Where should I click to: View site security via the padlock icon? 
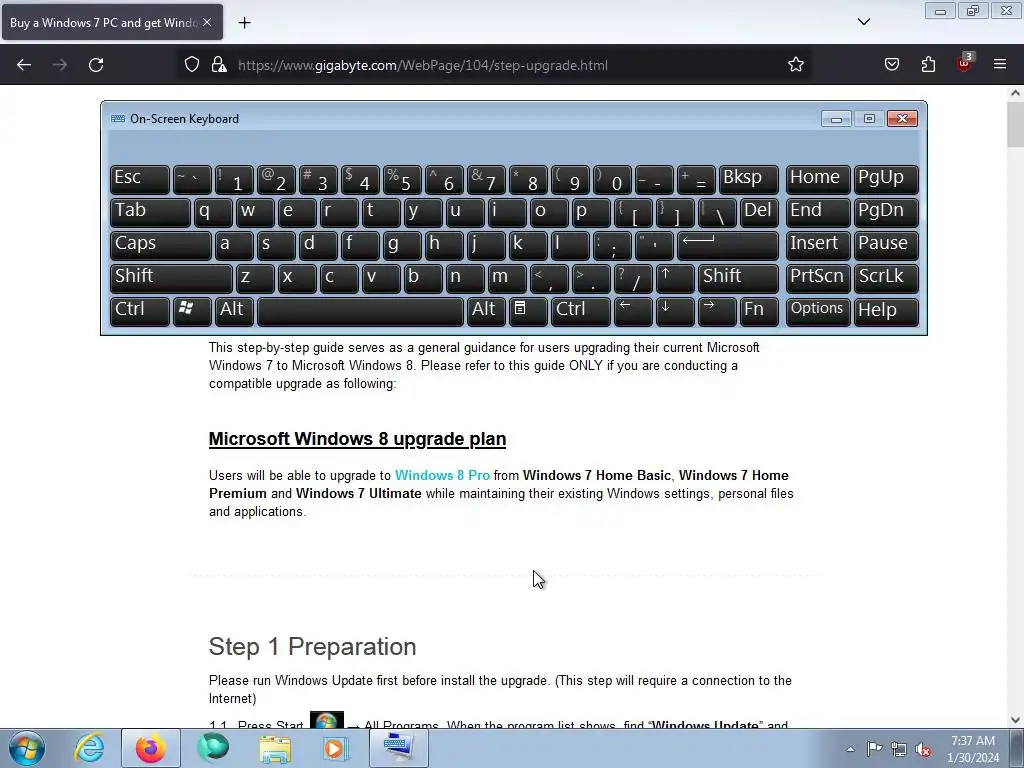[x=219, y=64]
